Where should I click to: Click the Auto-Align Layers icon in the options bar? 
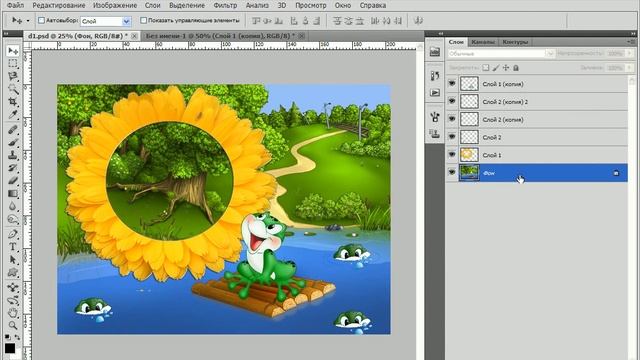[418, 20]
